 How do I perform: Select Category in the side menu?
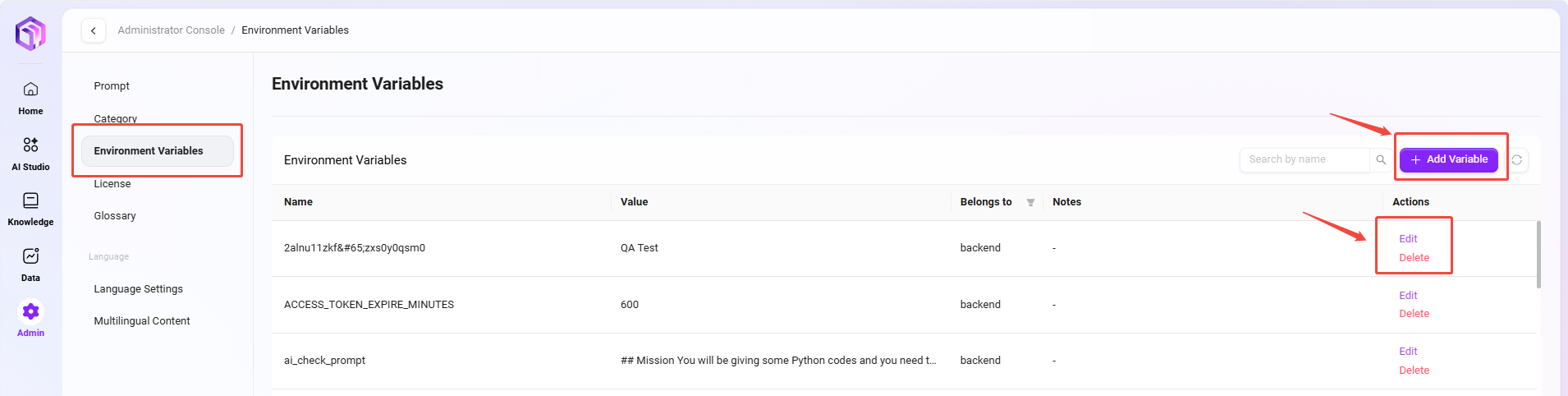click(x=115, y=118)
